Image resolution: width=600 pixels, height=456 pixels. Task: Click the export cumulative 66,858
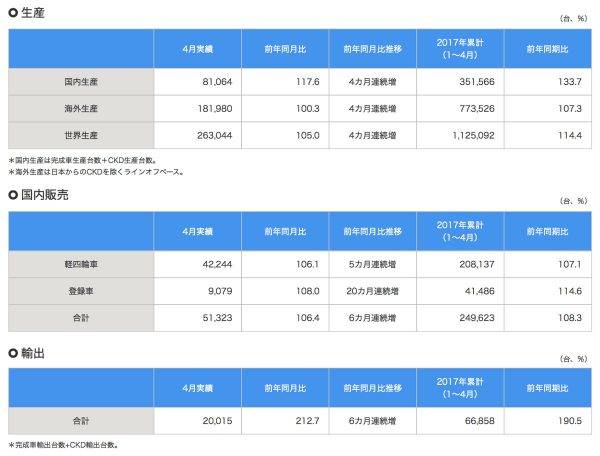pyautogui.click(x=480, y=421)
